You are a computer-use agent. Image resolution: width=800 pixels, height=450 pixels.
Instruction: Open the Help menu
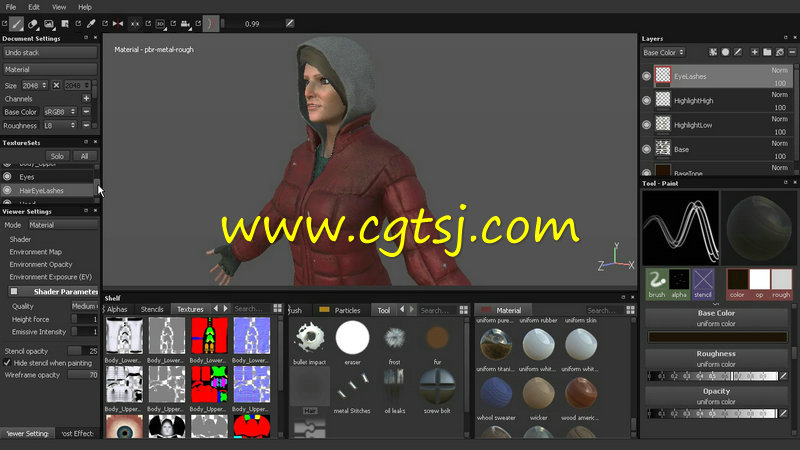[85, 7]
